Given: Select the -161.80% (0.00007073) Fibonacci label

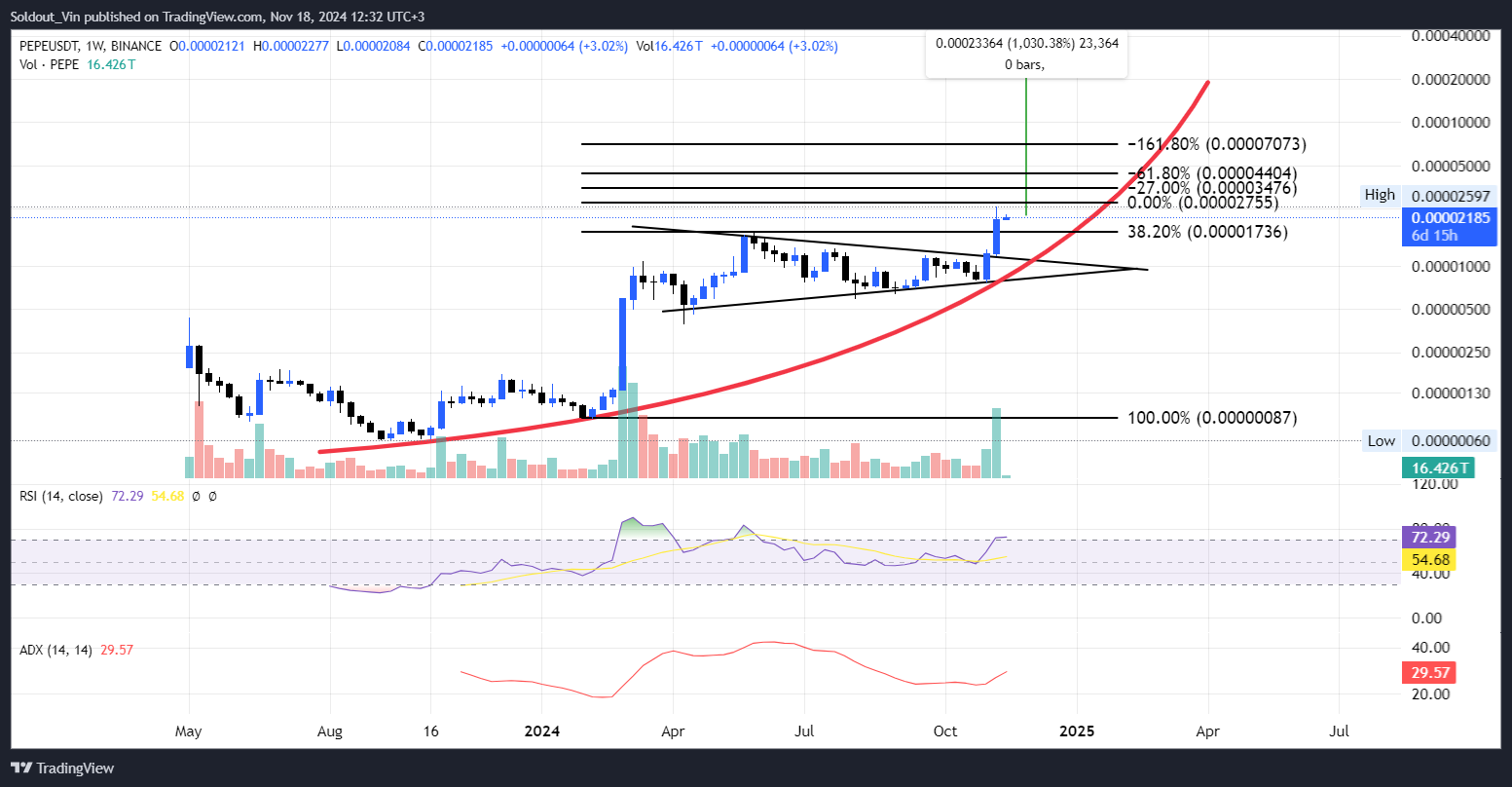Looking at the screenshot, I should click(1216, 144).
